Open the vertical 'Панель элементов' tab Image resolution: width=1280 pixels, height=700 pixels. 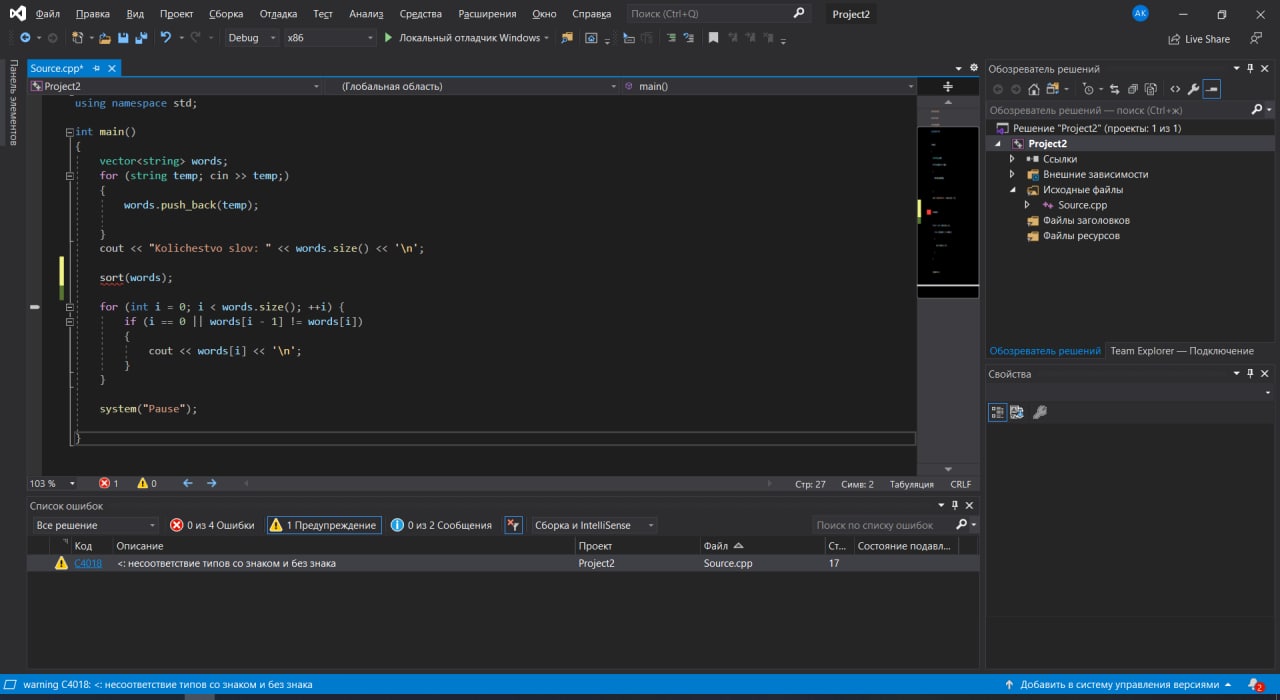click(x=13, y=103)
